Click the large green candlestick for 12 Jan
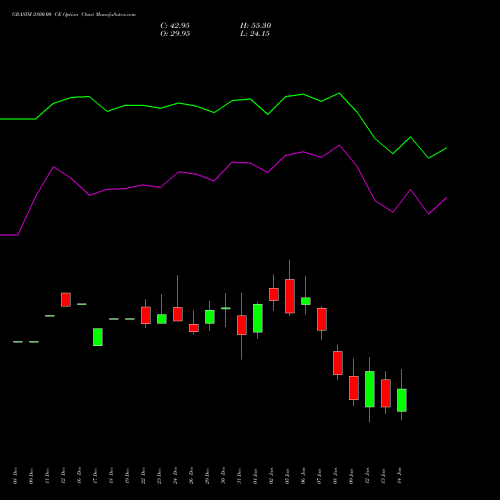500x500 pixels. coord(370,389)
